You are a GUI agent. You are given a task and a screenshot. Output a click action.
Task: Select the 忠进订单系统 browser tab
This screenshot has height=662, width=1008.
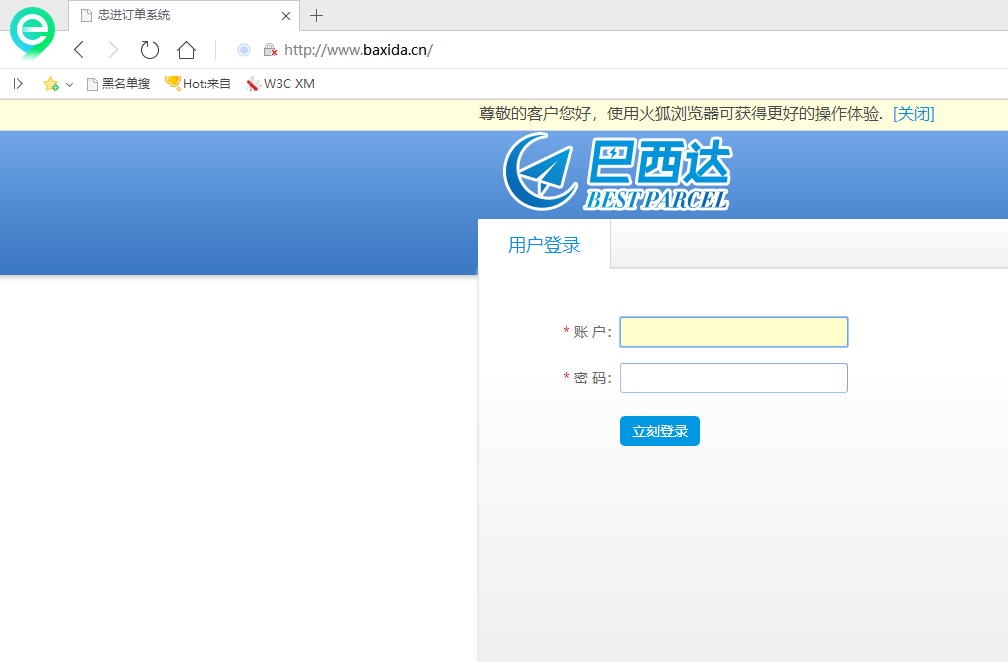(x=184, y=15)
